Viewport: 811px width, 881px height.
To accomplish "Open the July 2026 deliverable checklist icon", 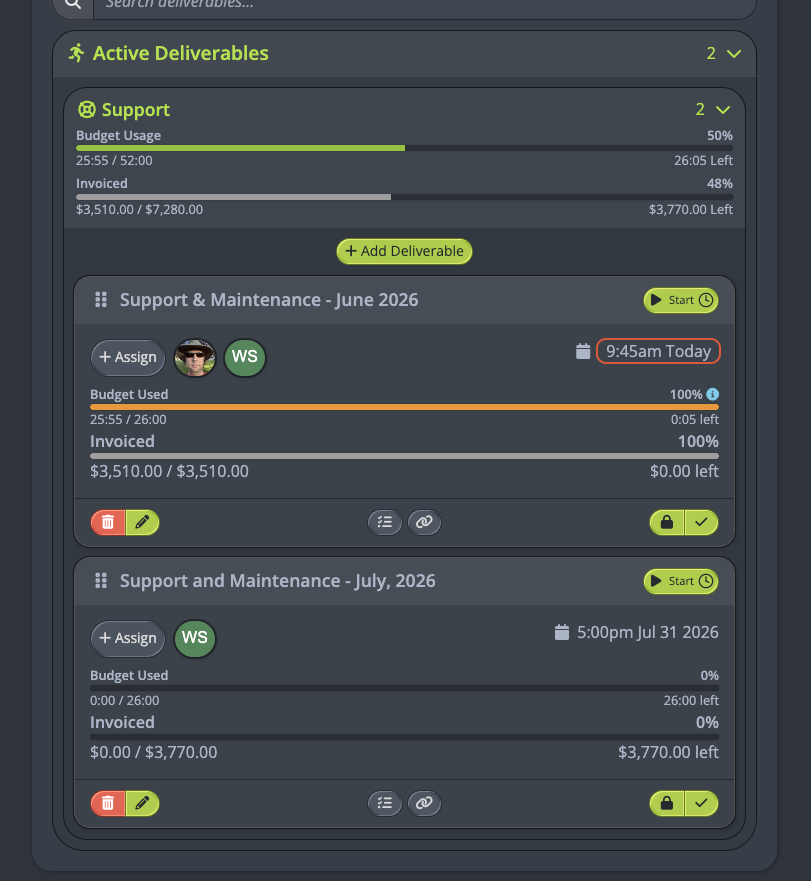I will coord(385,803).
